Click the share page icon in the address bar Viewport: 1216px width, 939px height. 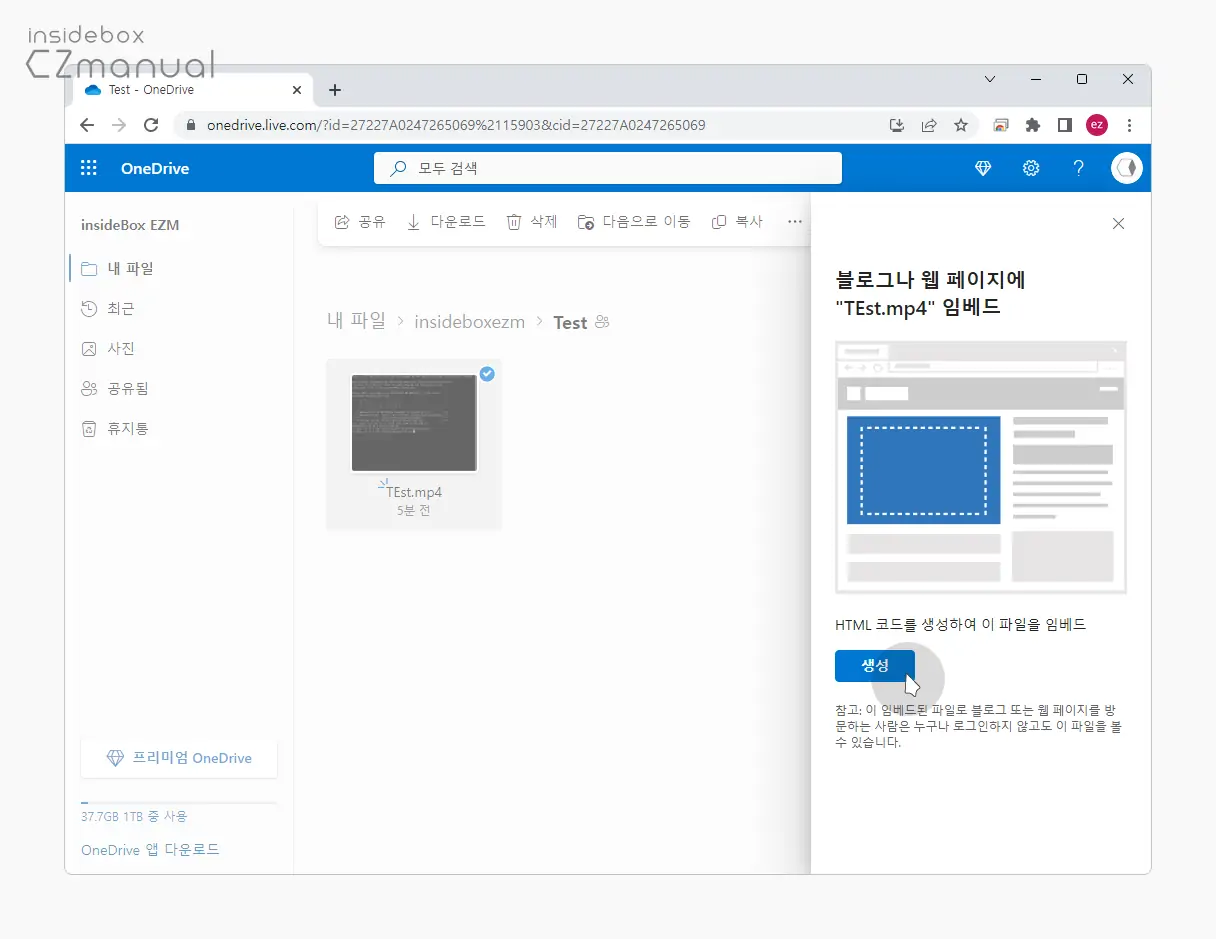coord(929,125)
